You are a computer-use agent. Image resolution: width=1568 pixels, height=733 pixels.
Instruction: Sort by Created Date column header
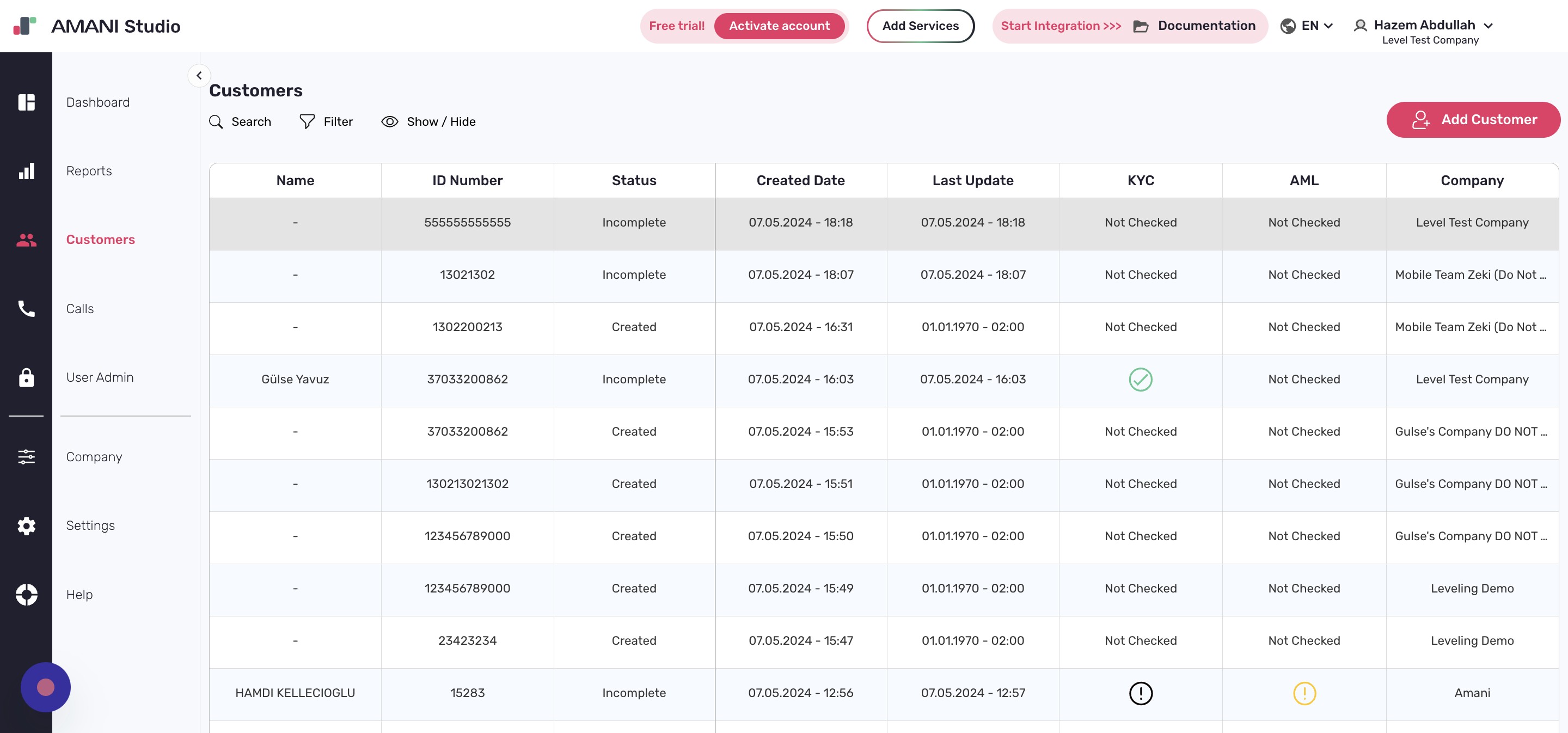(800, 181)
